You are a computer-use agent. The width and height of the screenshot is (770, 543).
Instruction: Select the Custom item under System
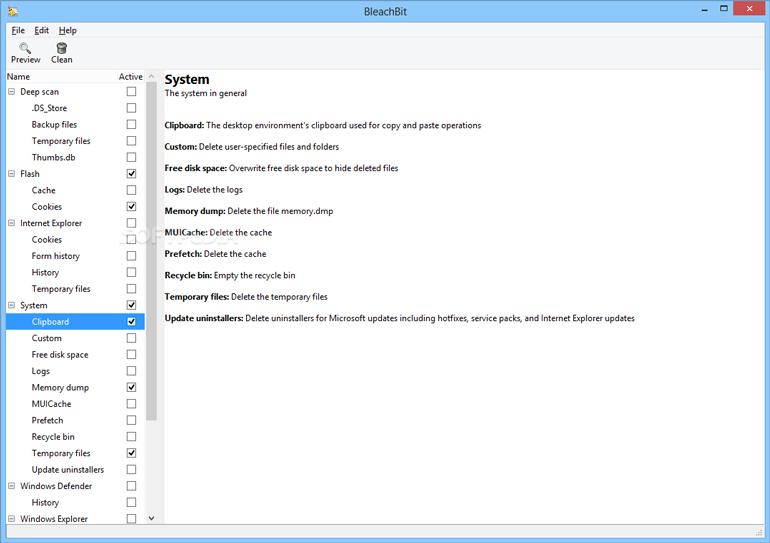coord(47,338)
